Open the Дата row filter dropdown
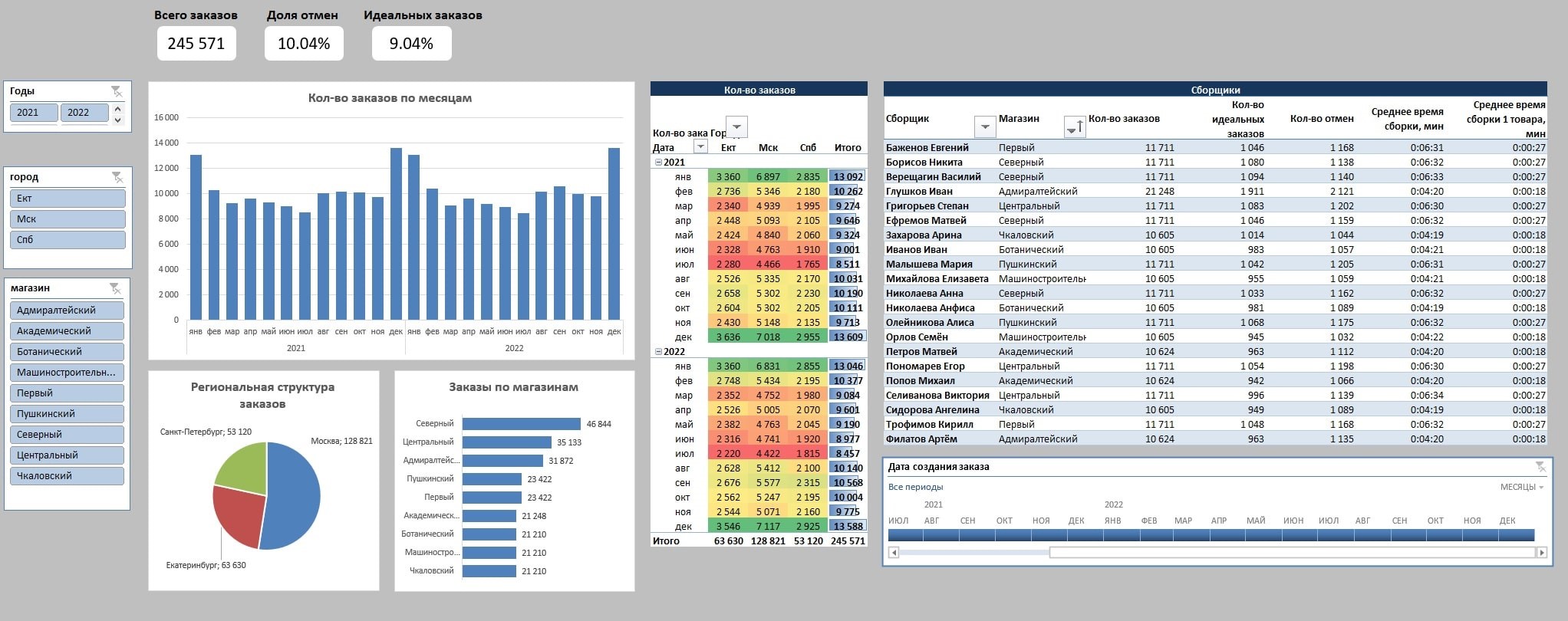This screenshot has height=621, width=1568. 700,147
